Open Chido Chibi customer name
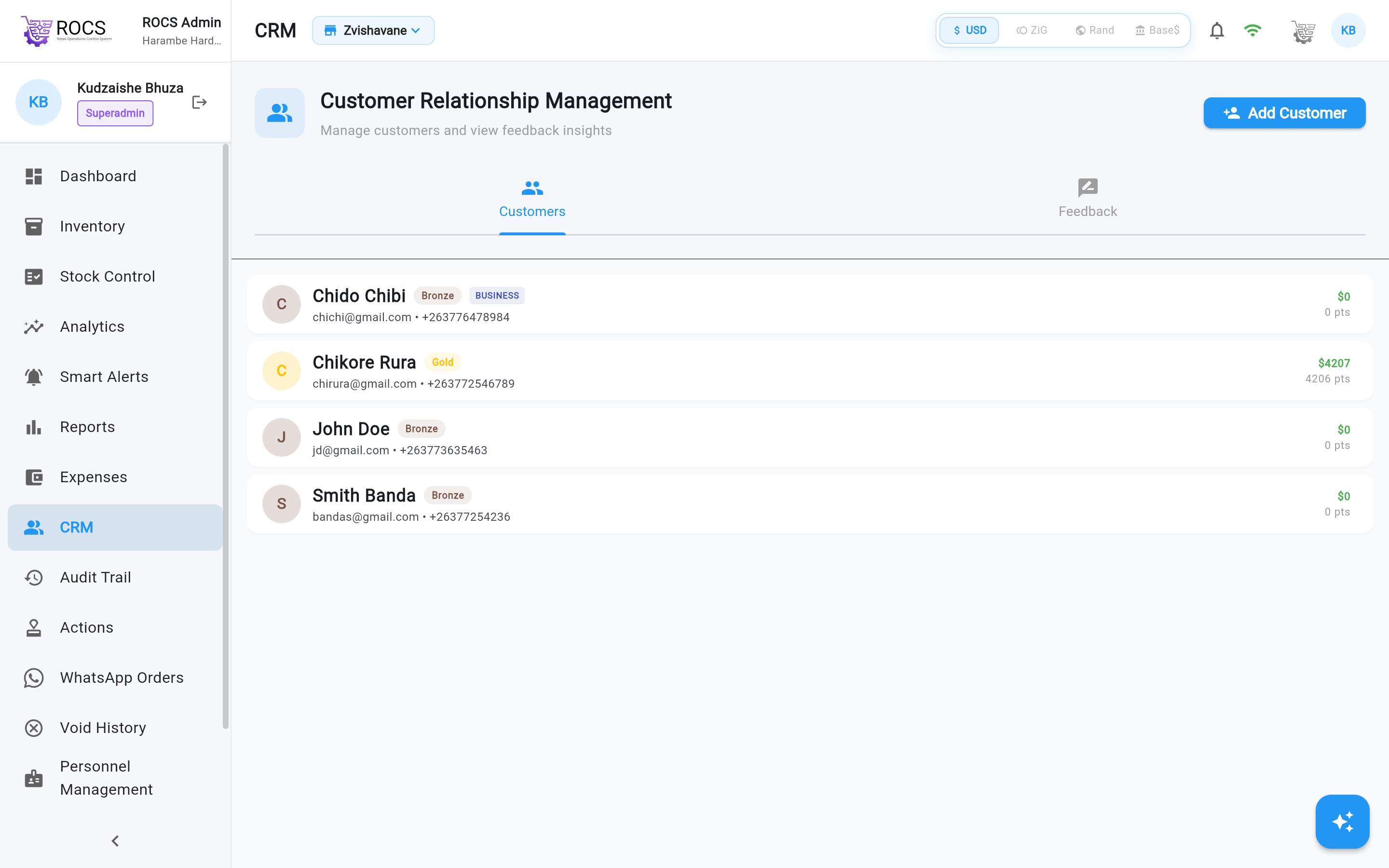 [359, 296]
